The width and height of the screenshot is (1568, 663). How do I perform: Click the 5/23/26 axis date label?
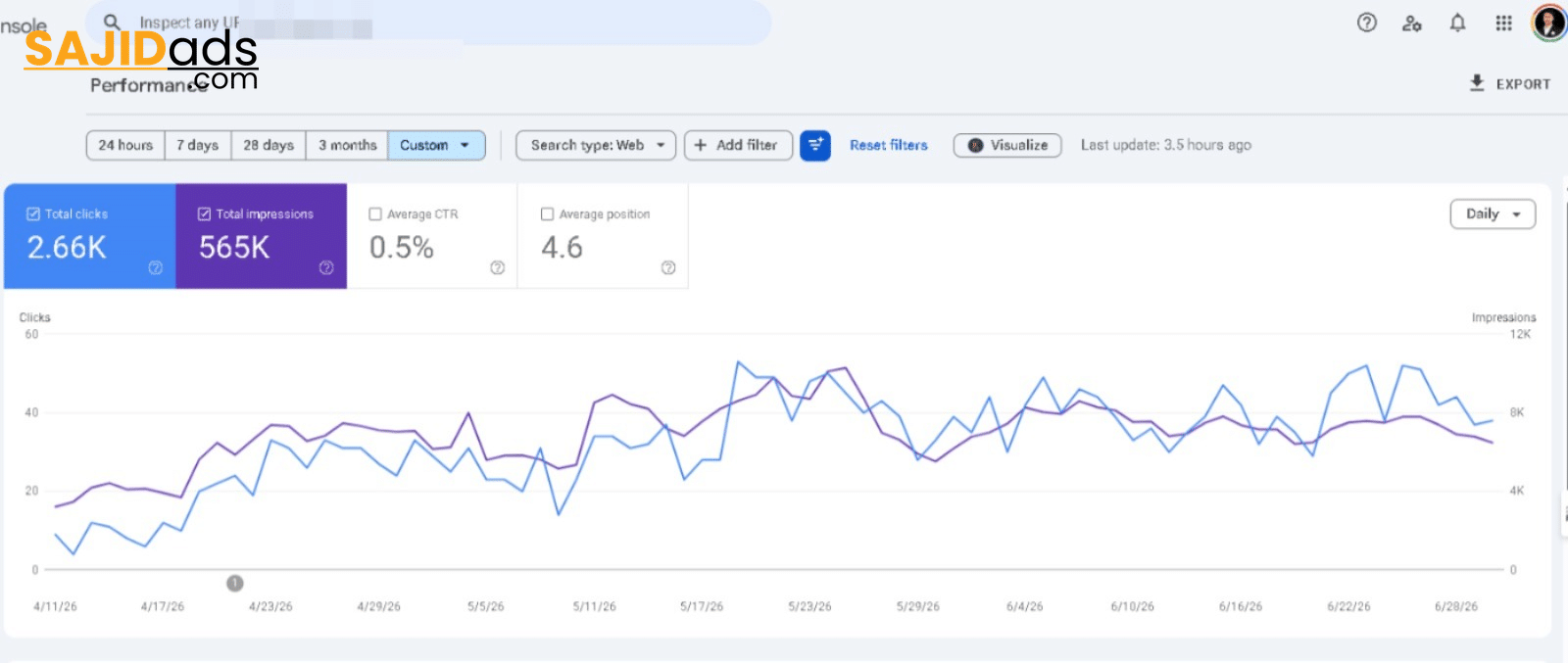(x=809, y=606)
